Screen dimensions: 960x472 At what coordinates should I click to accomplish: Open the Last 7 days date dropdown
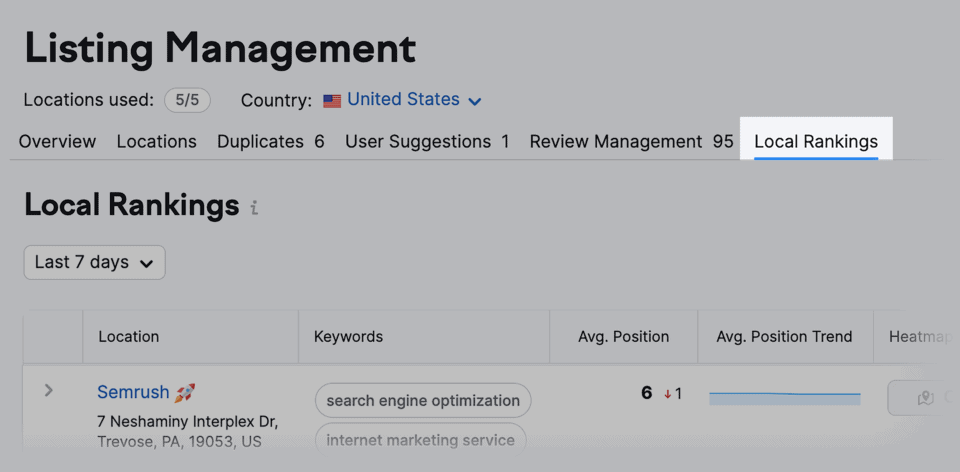click(x=94, y=262)
